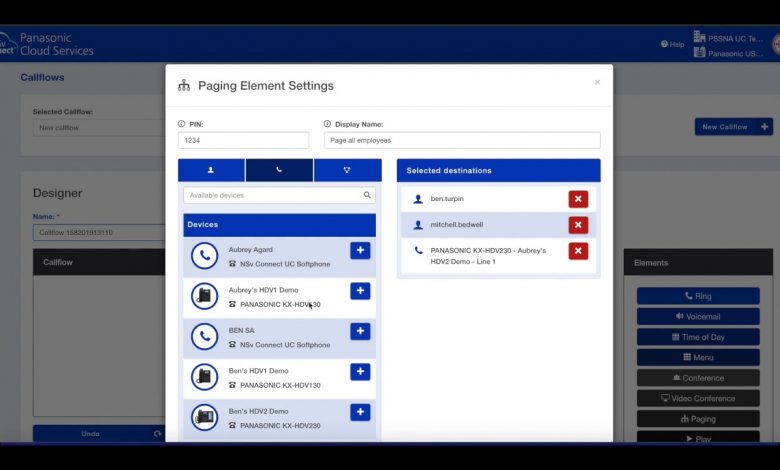The width and height of the screenshot is (780, 470).
Task: Click user icon beside ben.turpin
Action: (418, 199)
